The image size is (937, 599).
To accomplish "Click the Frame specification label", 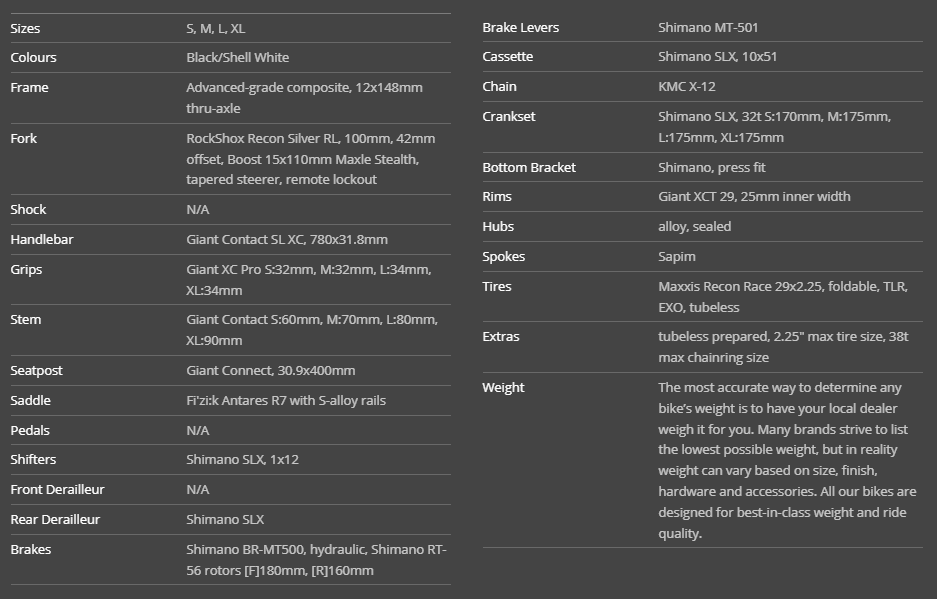I will point(29,88).
